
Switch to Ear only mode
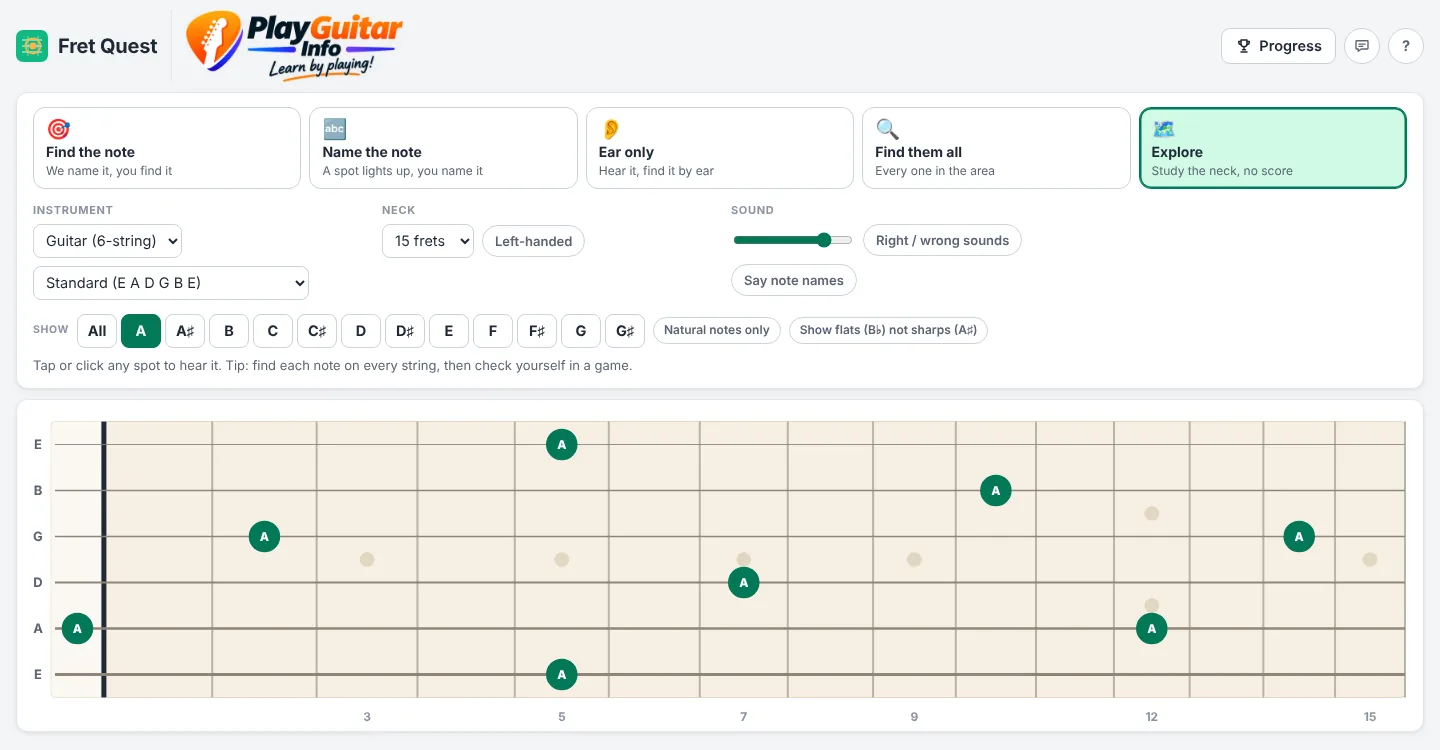[x=720, y=148]
